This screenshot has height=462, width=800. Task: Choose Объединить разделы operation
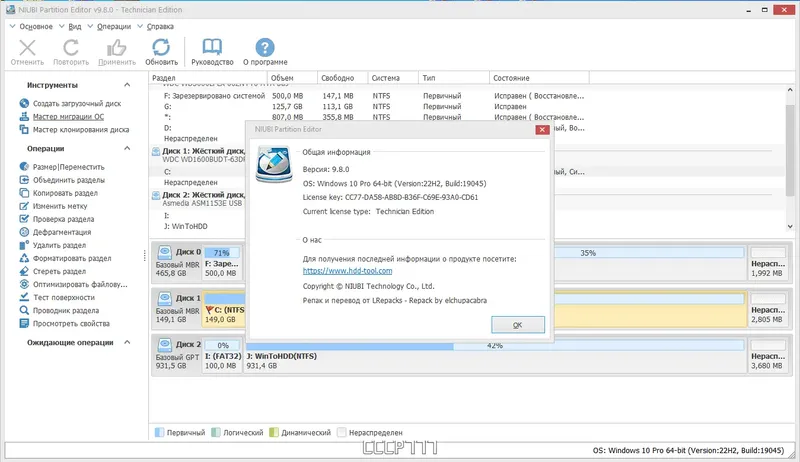68,180
